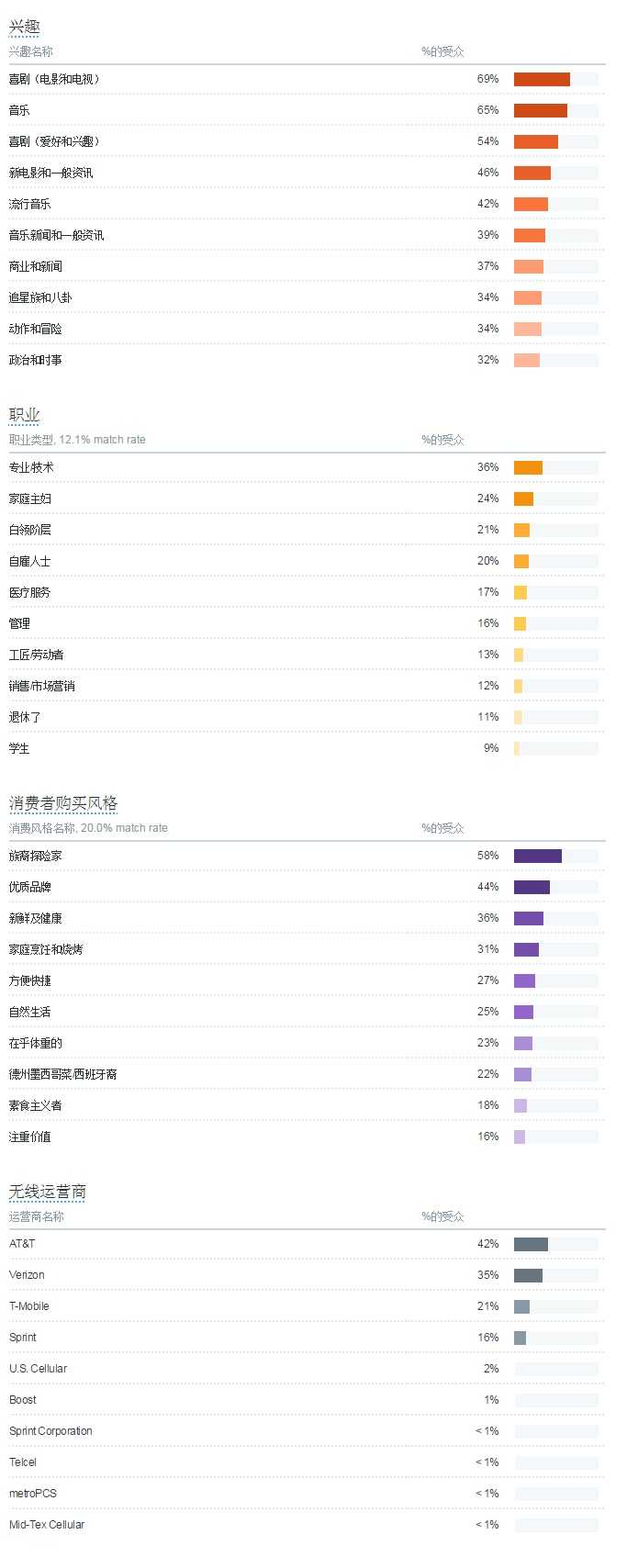The width and height of the screenshot is (627, 1568).
Task: Click the 素食主义者 row label
Action: pos(36,1106)
